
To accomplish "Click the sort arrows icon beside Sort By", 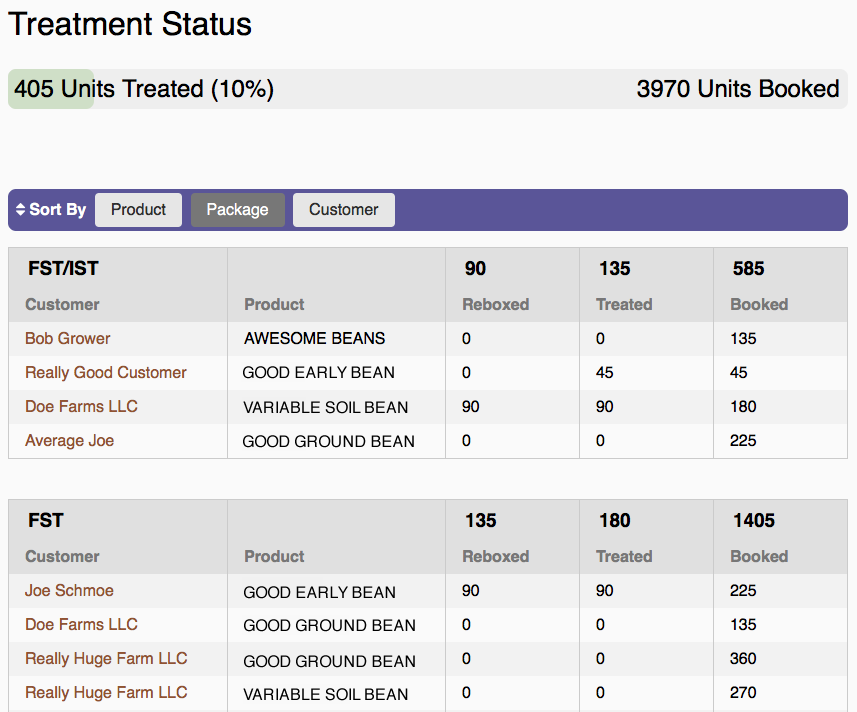I will tap(21, 210).
